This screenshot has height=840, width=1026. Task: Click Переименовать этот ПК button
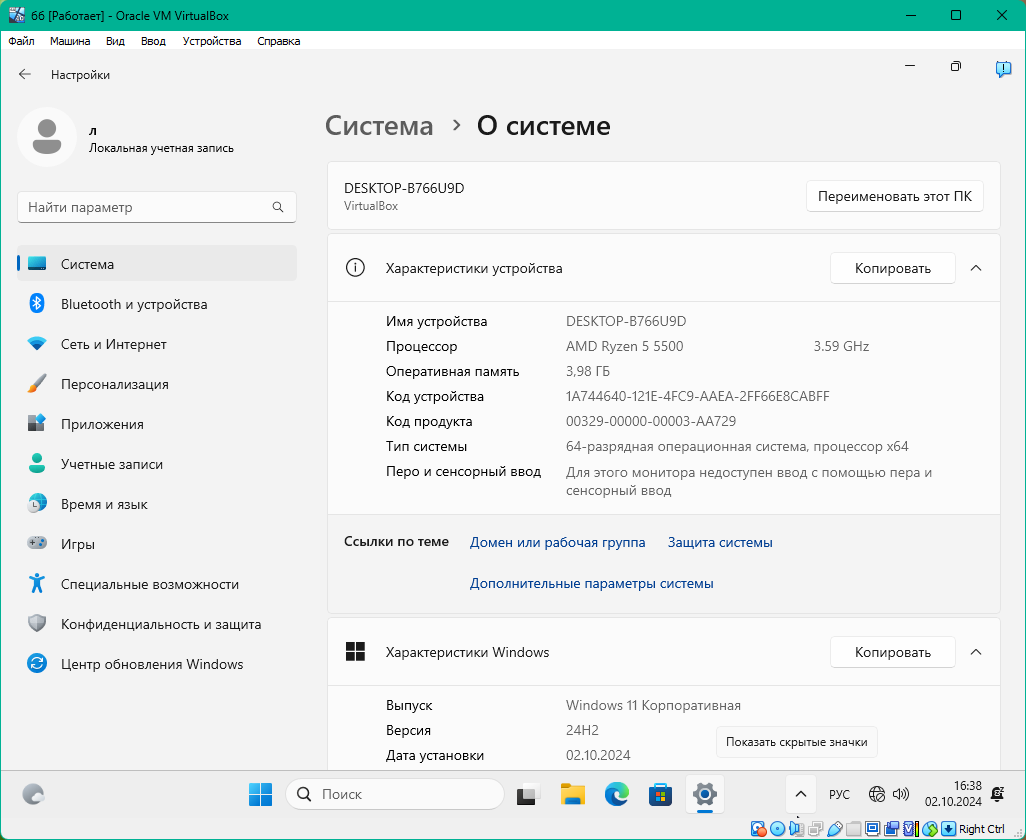click(x=894, y=196)
